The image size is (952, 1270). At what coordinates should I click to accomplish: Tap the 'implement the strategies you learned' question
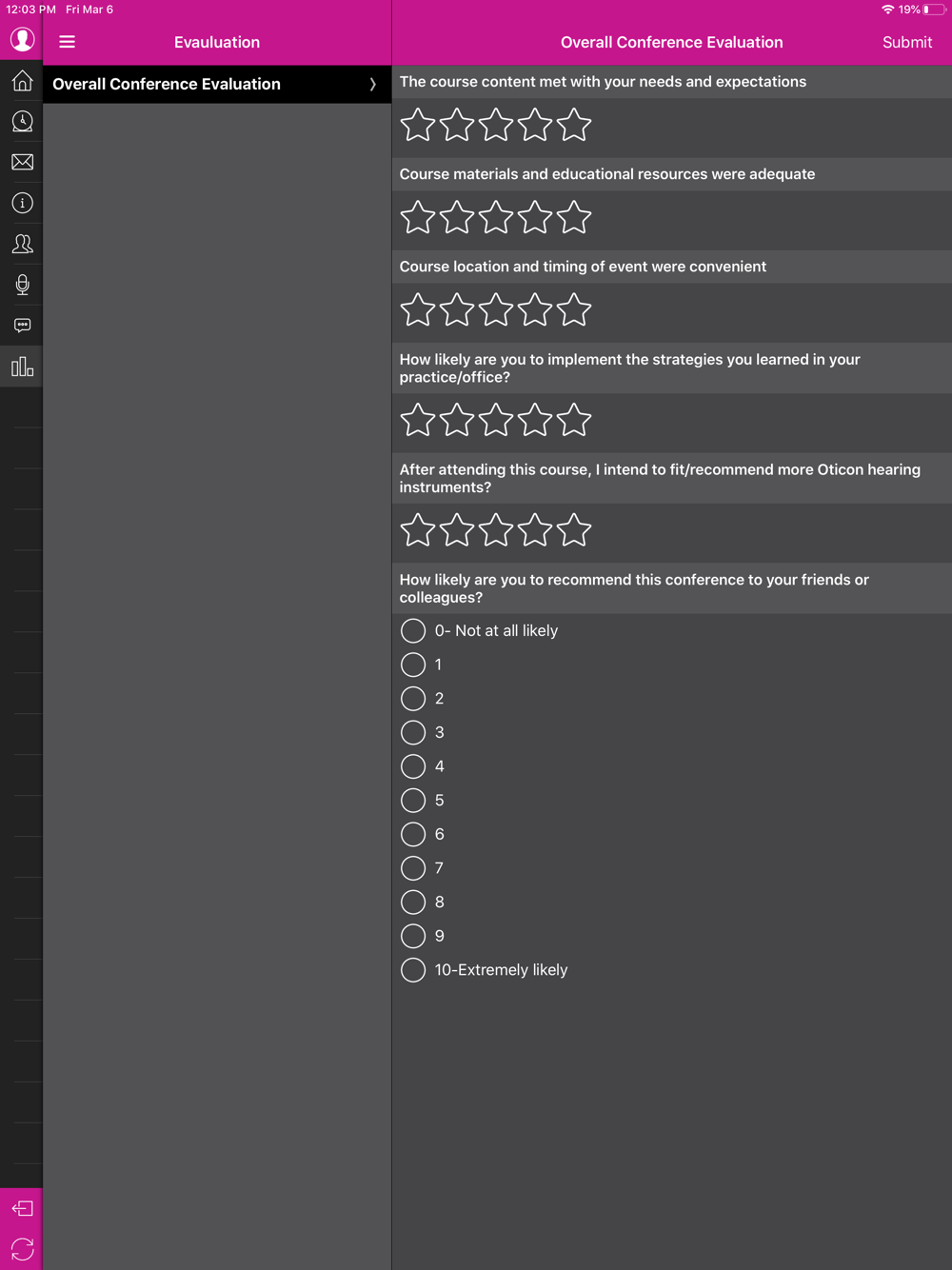(x=629, y=368)
